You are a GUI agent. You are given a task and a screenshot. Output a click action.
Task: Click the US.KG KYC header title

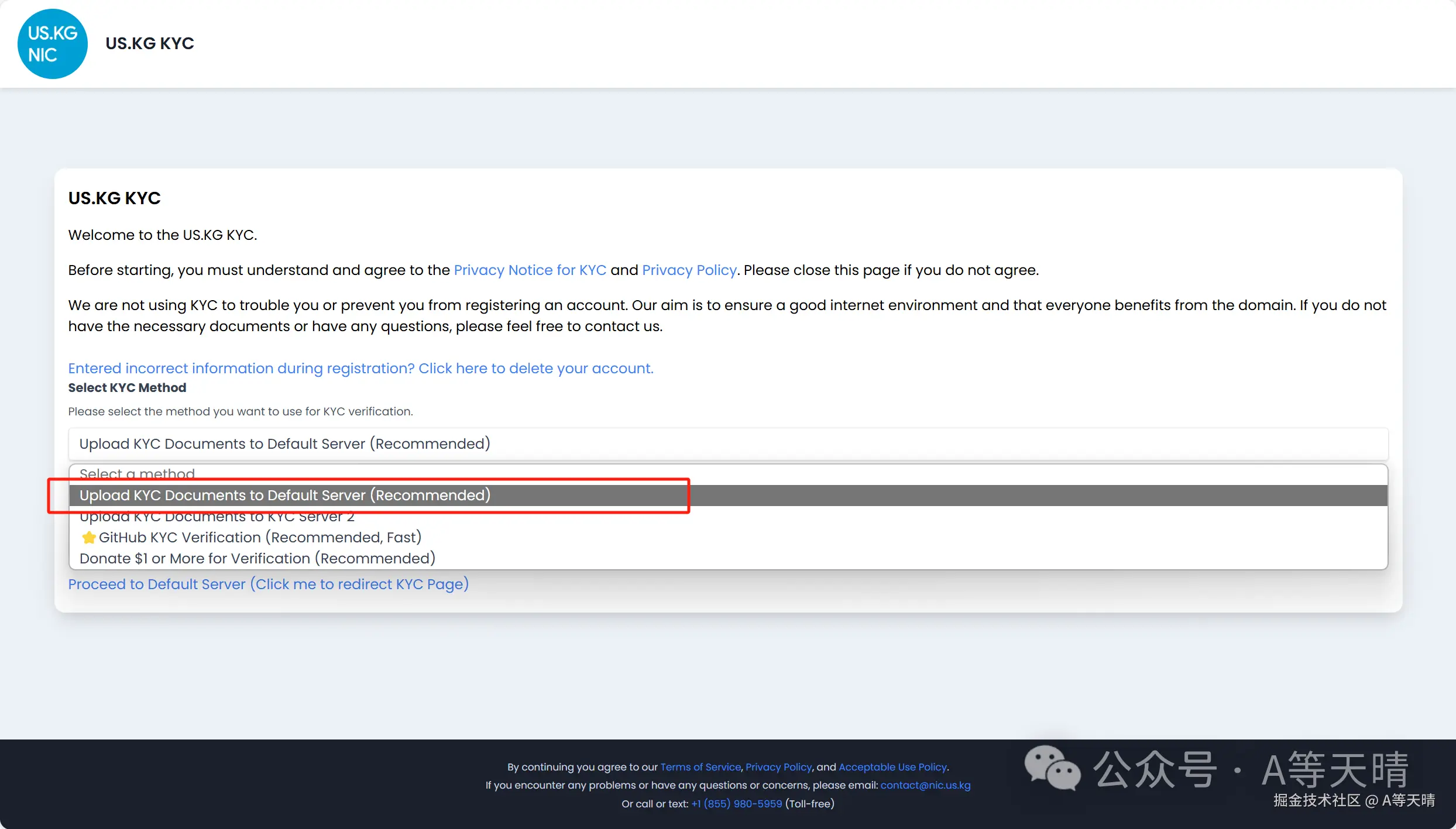click(150, 44)
